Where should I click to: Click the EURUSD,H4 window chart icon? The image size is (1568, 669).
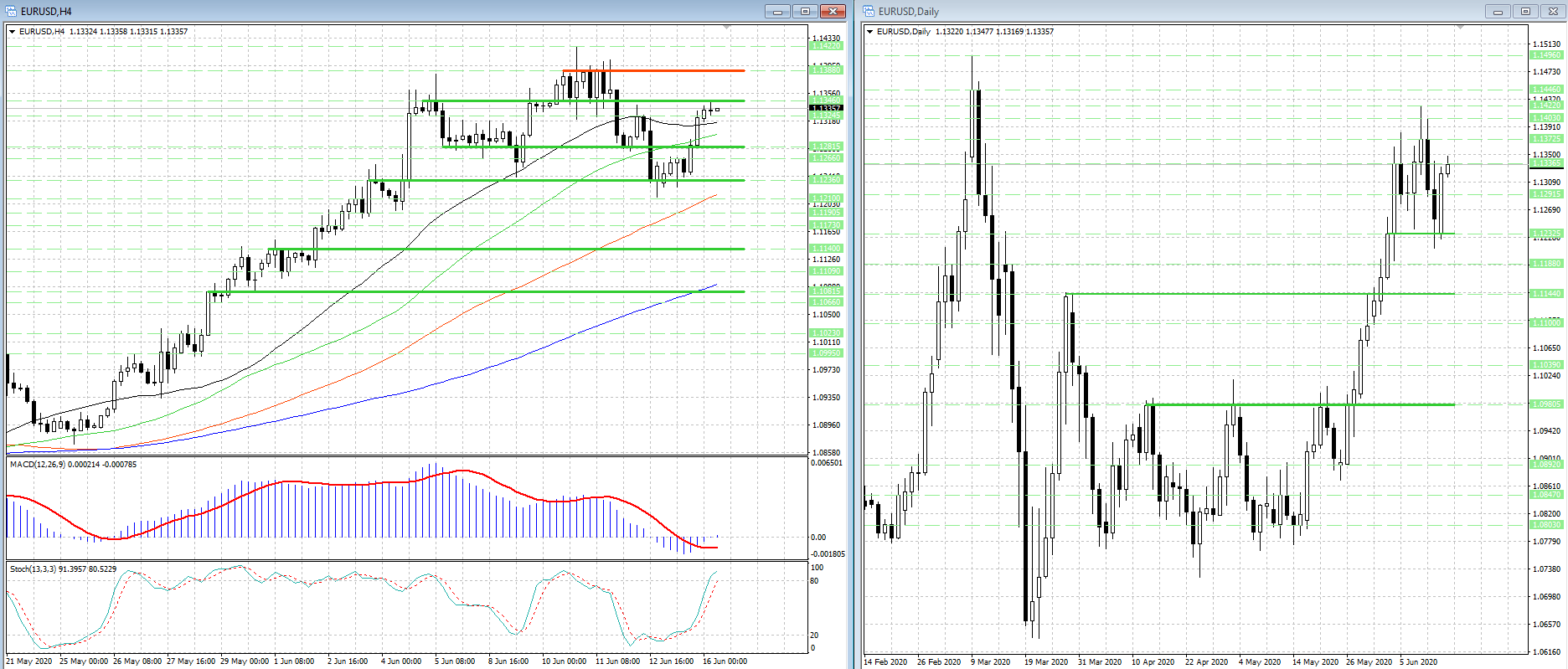(x=13, y=11)
